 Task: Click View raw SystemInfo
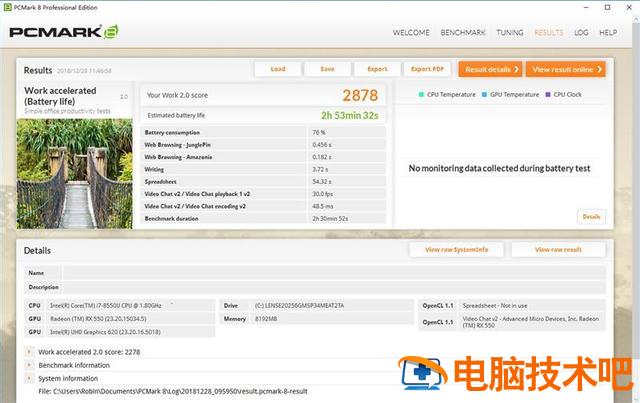click(x=456, y=249)
